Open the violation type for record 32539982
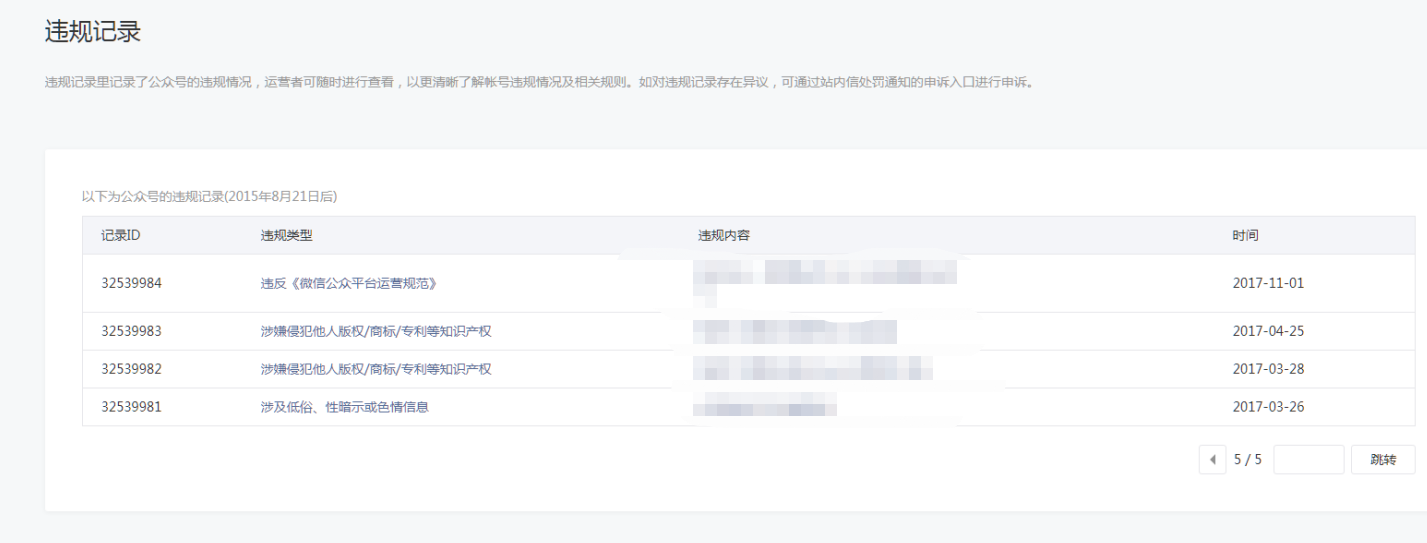 click(376, 369)
